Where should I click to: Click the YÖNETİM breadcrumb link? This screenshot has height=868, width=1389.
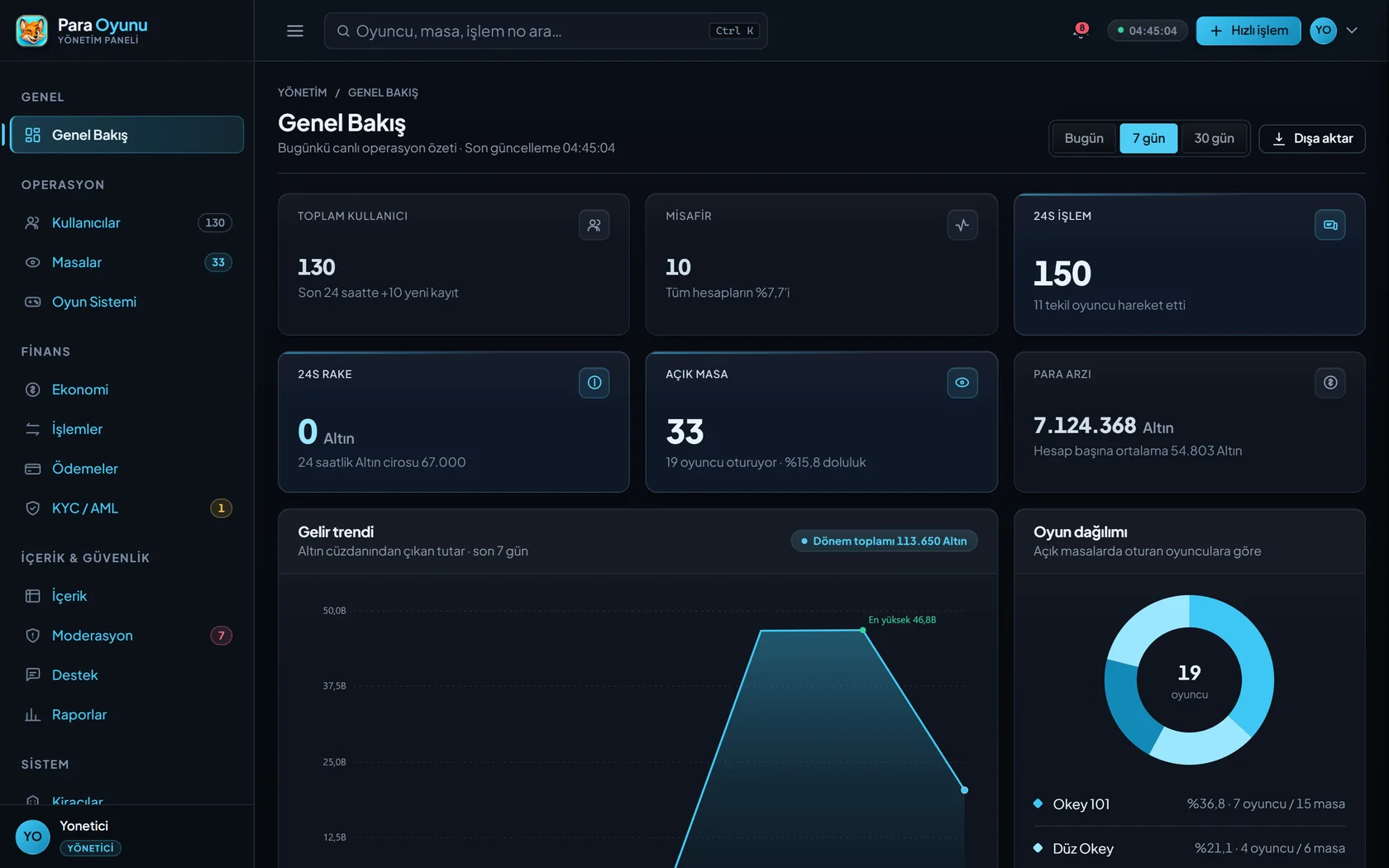click(303, 93)
